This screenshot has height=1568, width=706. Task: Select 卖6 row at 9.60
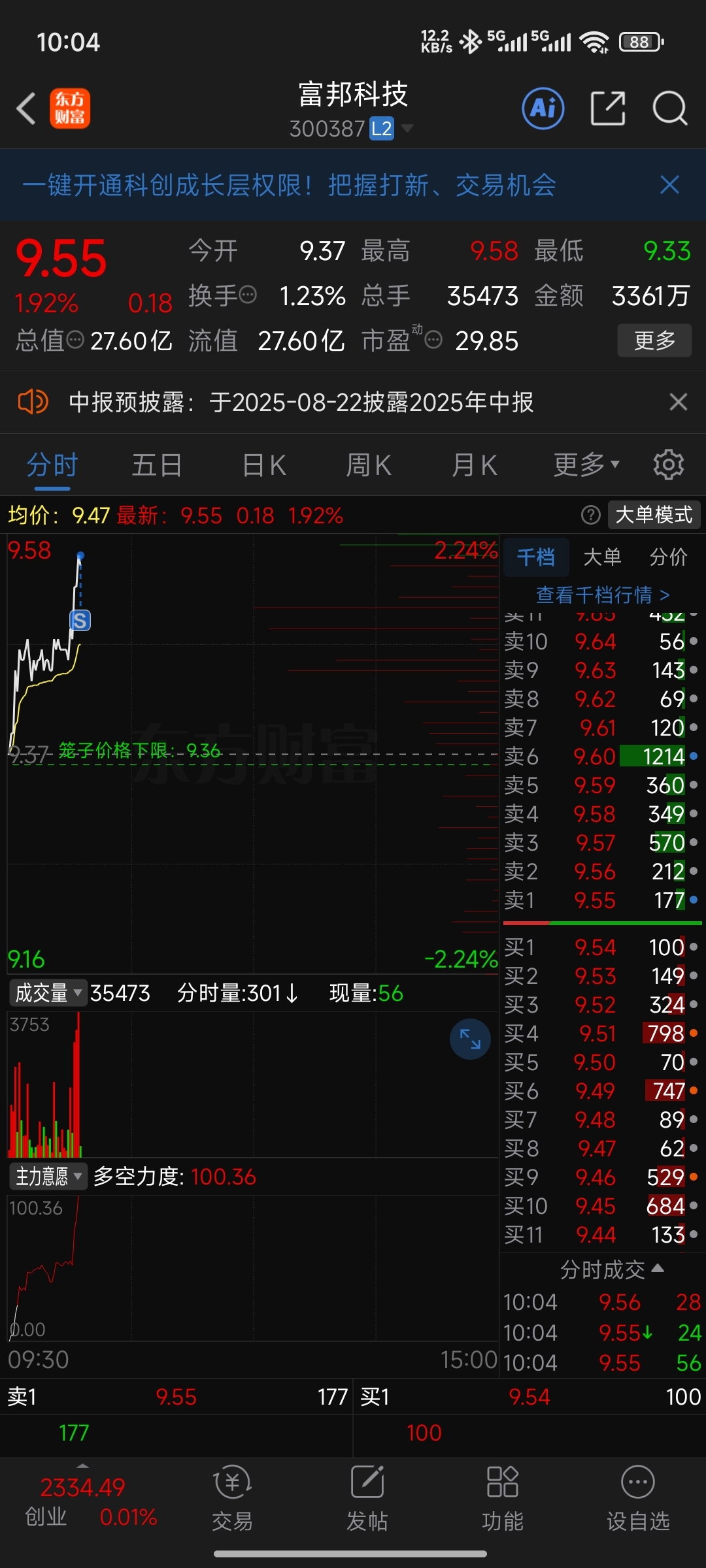601,757
